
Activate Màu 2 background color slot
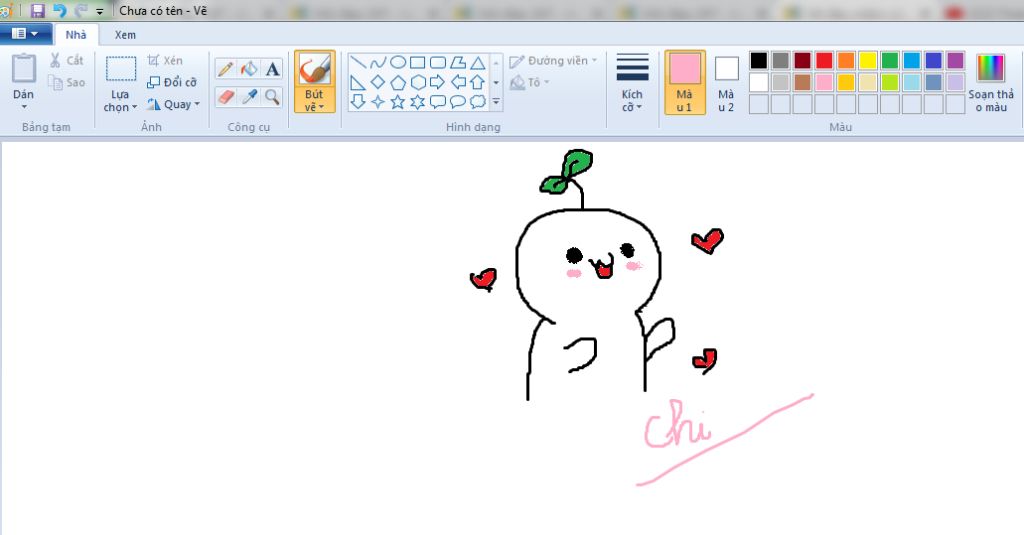coord(726,82)
